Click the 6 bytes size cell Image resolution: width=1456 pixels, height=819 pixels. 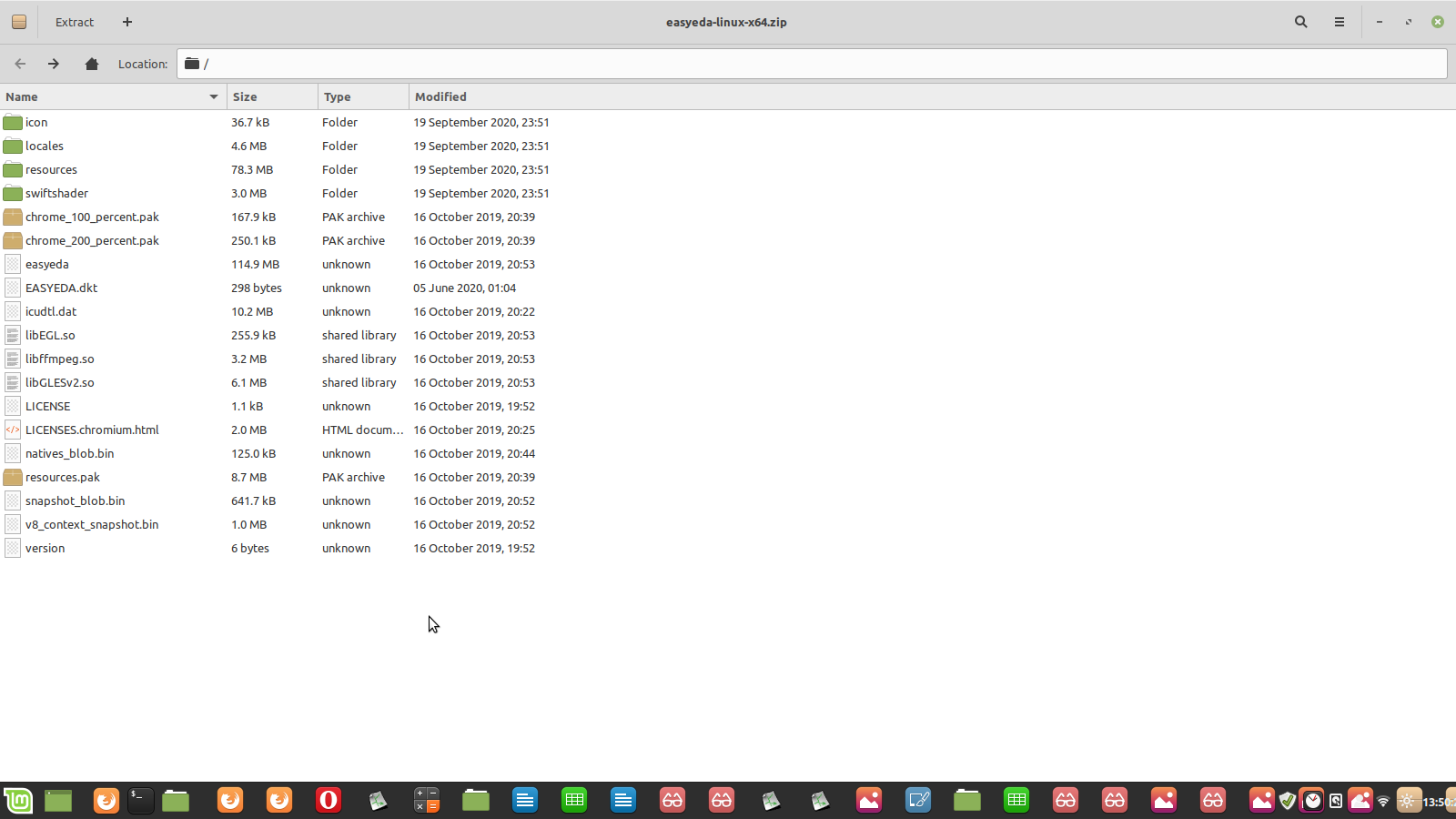tap(250, 548)
